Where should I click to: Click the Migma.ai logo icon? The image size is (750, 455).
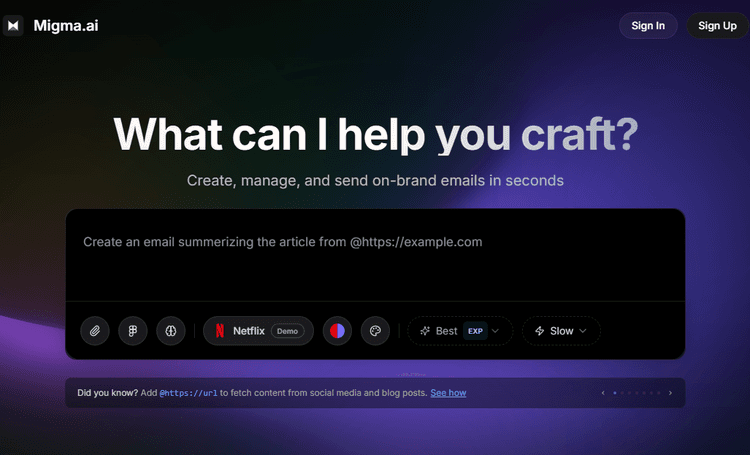(14, 25)
